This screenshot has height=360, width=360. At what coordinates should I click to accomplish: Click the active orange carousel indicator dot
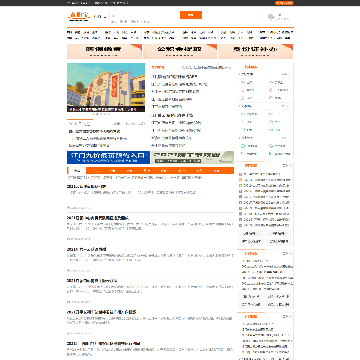pyautogui.click(x=98, y=114)
